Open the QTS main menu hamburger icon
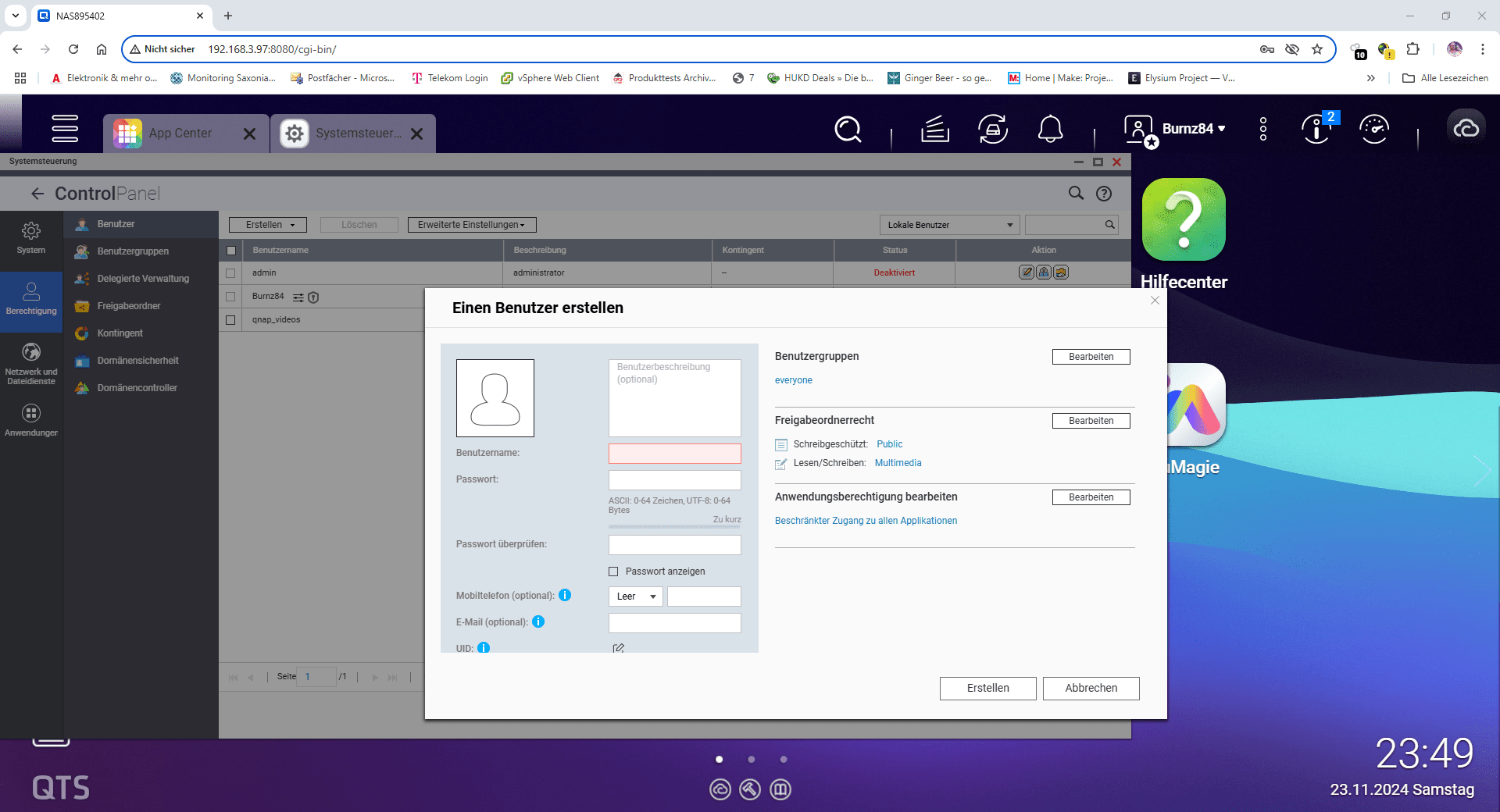The height and width of the screenshot is (812, 1500). (x=65, y=128)
